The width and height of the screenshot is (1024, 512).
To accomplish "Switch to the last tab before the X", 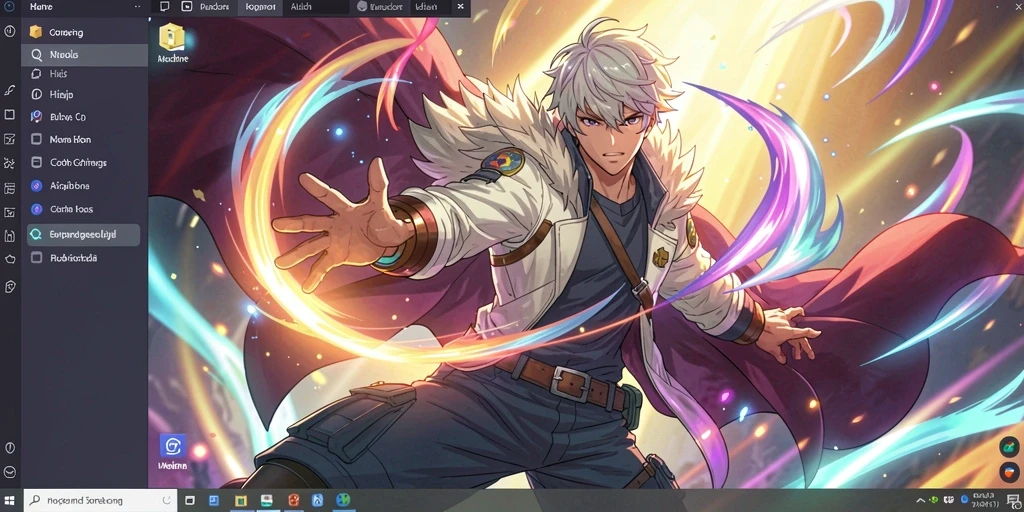I will point(426,7).
